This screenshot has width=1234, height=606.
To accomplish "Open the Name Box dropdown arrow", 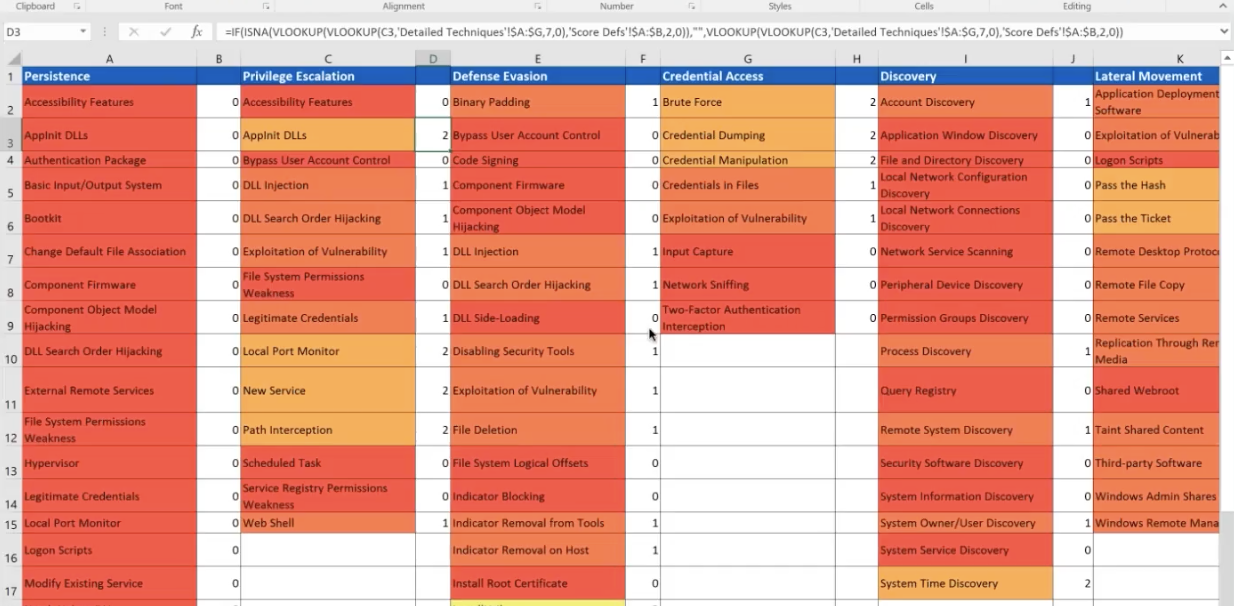I will pos(84,32).
